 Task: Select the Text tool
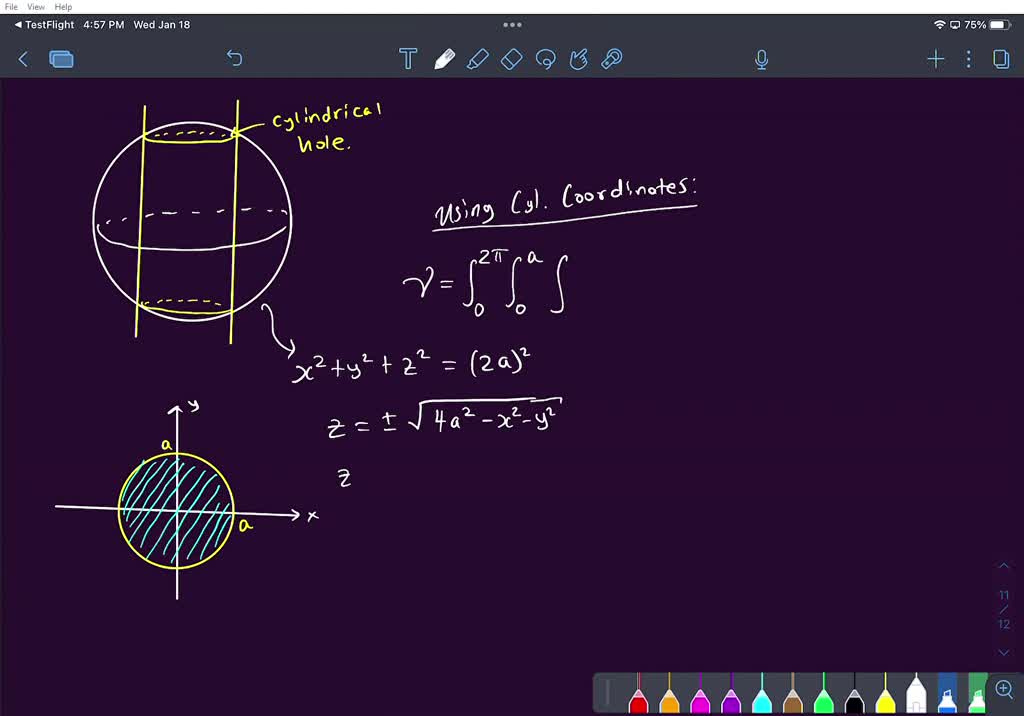pos(408,59)
